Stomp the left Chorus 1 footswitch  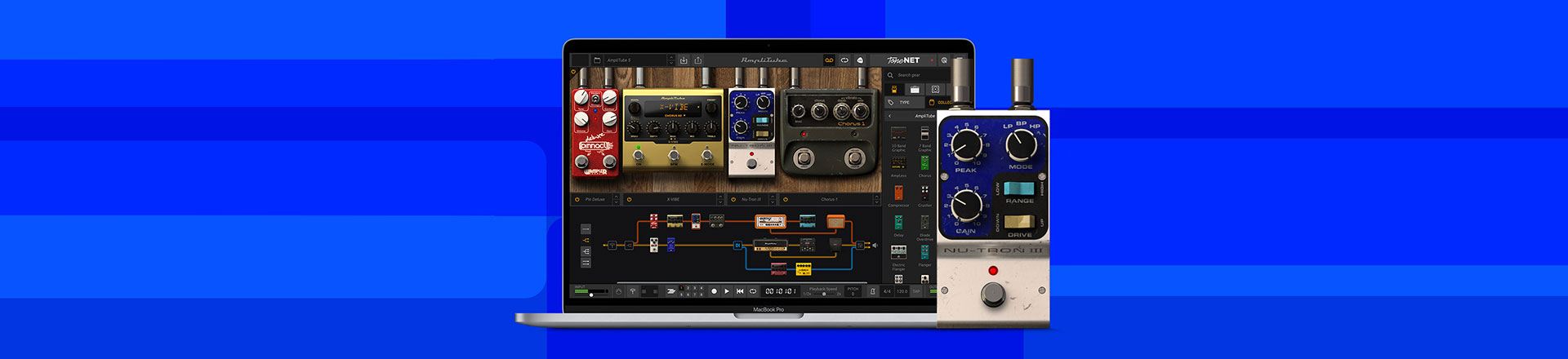point(804,157)
